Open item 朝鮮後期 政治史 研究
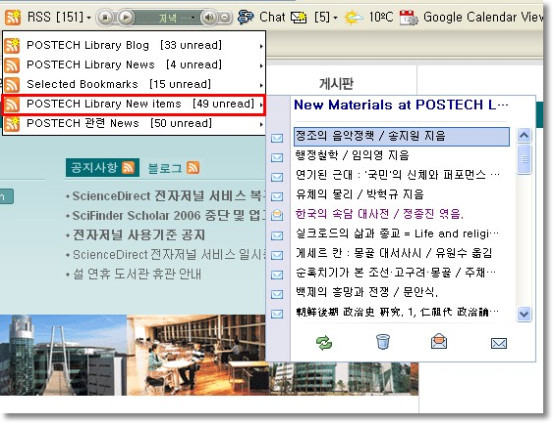This screenshot has width=553, height=423. (397, 312)
